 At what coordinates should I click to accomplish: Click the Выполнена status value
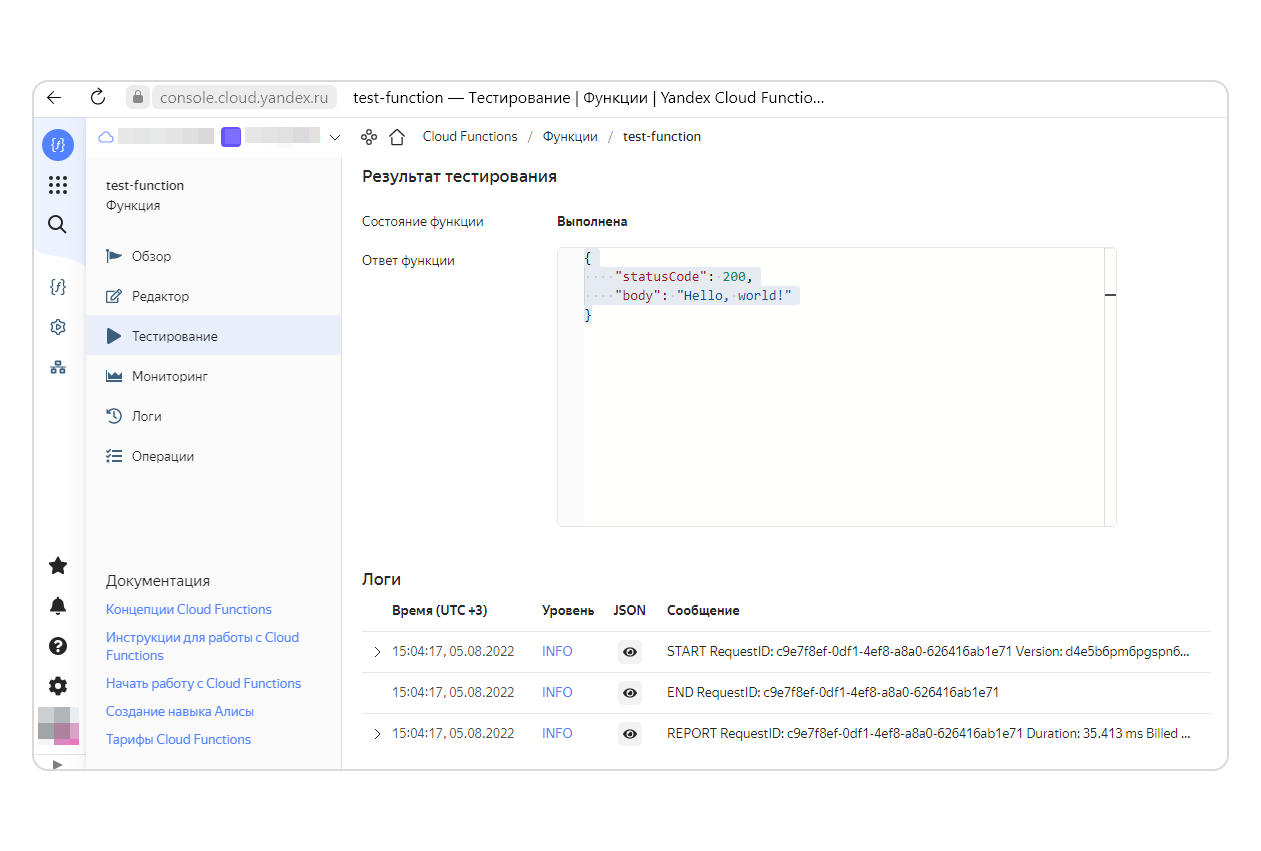(x=592, y=221)
